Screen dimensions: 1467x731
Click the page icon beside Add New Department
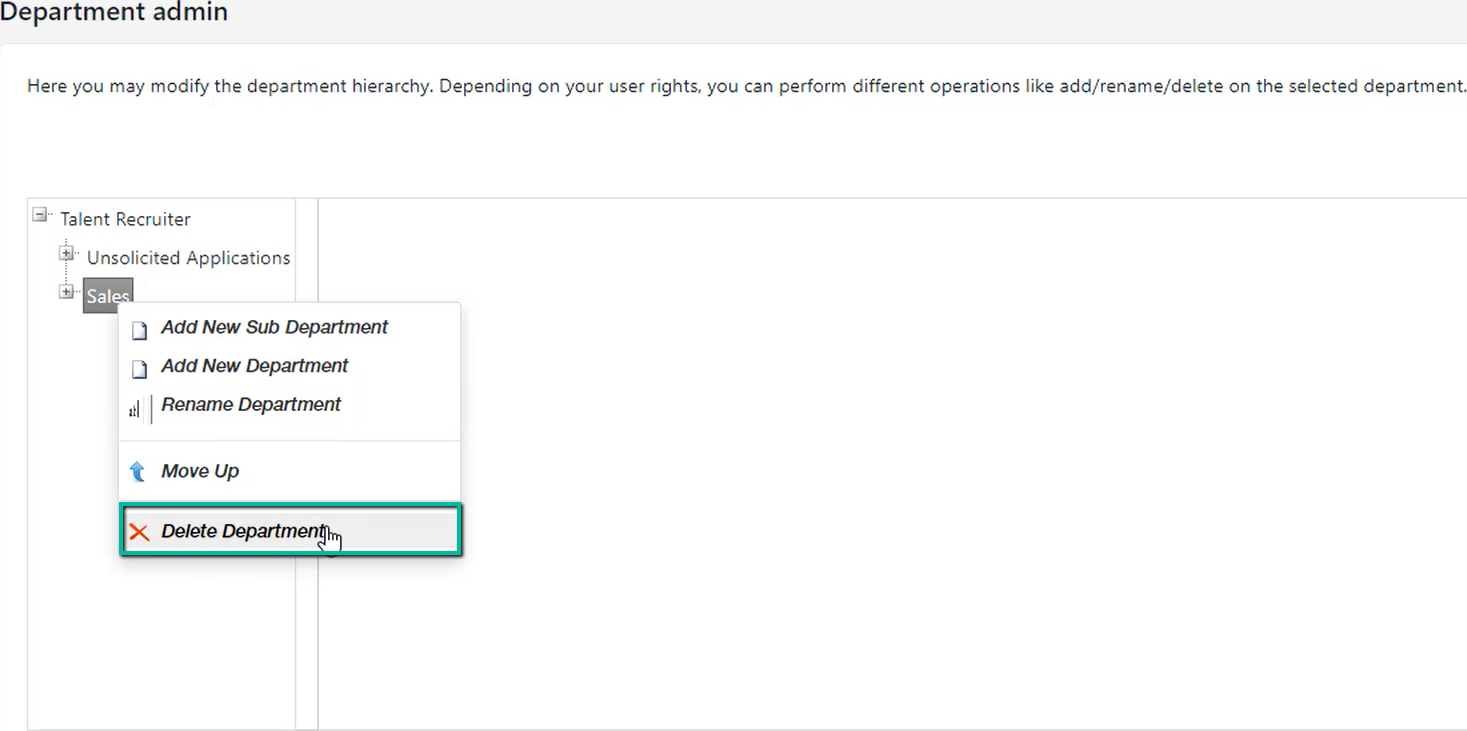[140, 369]
